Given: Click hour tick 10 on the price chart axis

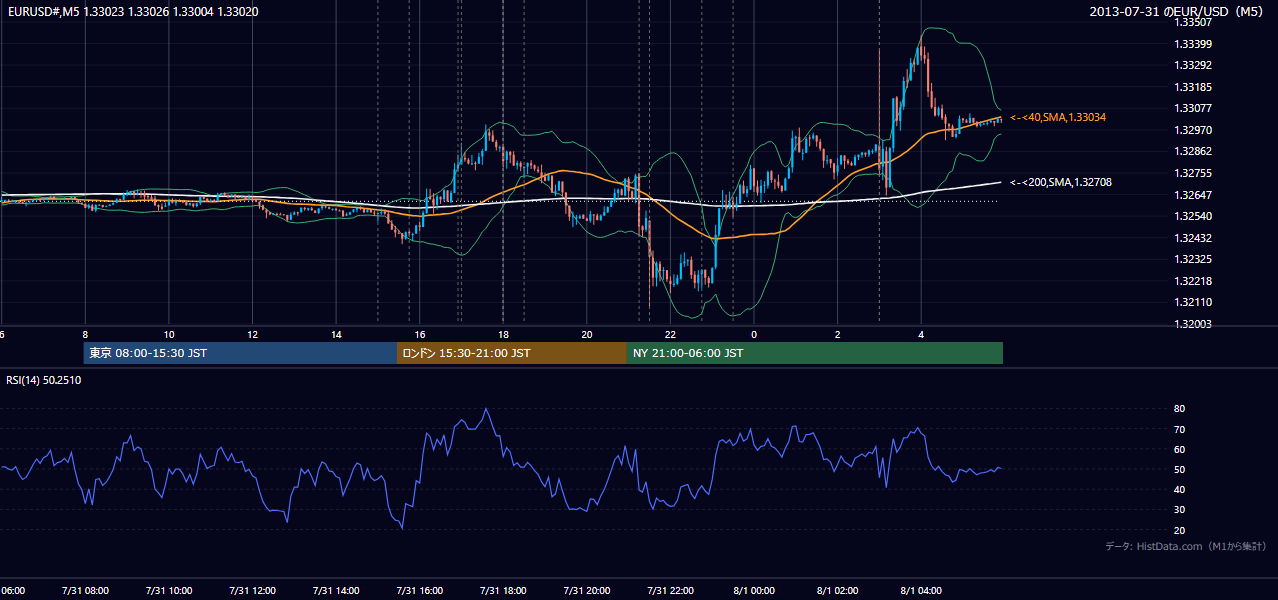Looking at the screenshot, I should click(169, 334).
